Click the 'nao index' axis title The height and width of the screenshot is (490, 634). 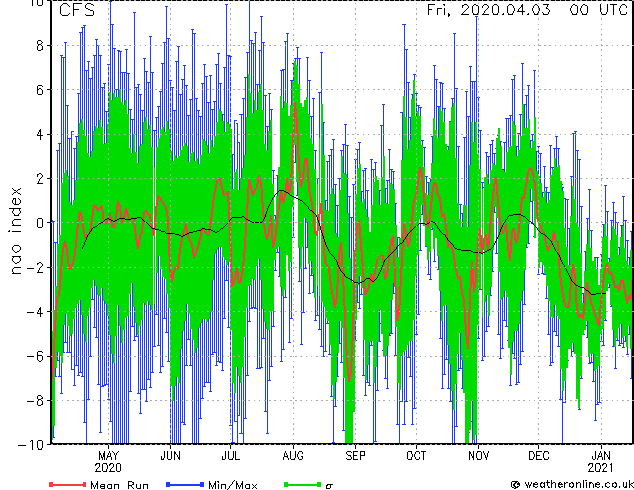pos(15,230)
